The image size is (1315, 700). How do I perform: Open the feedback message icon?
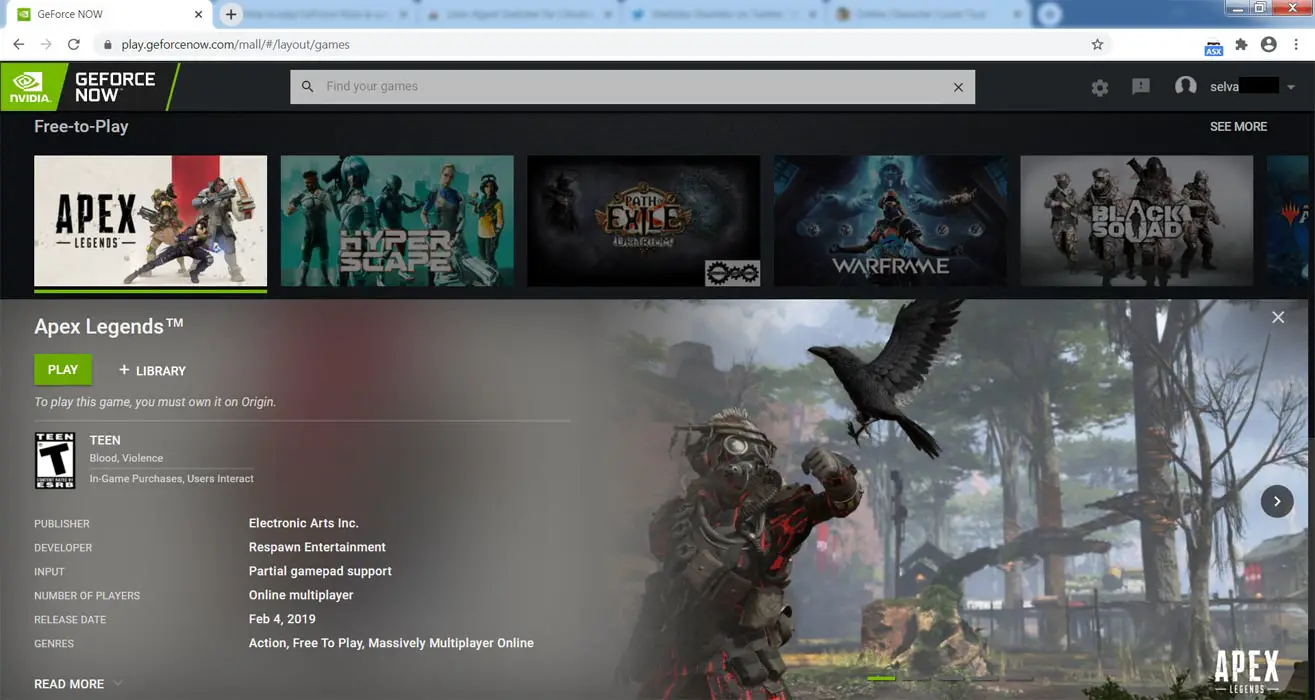[x=1141, y=87]
